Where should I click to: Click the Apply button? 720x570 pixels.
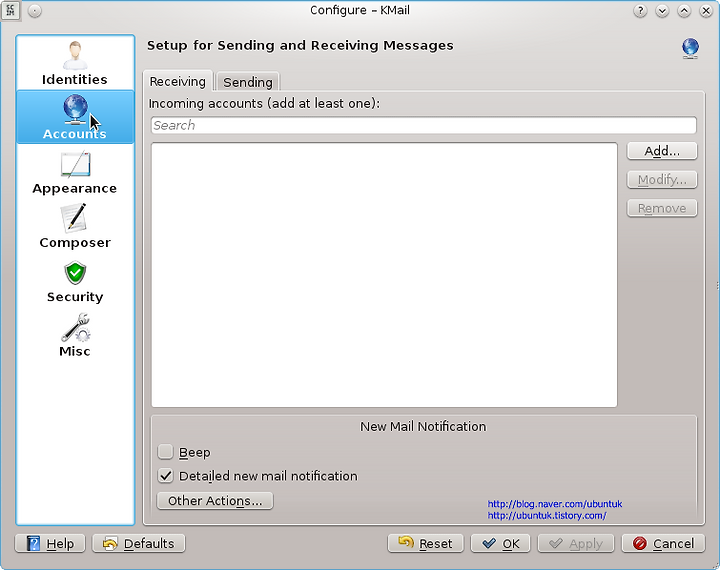point(576,543)
